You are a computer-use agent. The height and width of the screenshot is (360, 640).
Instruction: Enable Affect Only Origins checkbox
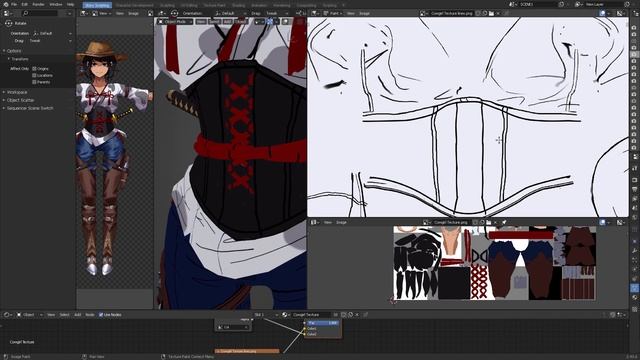pos(34,69)
